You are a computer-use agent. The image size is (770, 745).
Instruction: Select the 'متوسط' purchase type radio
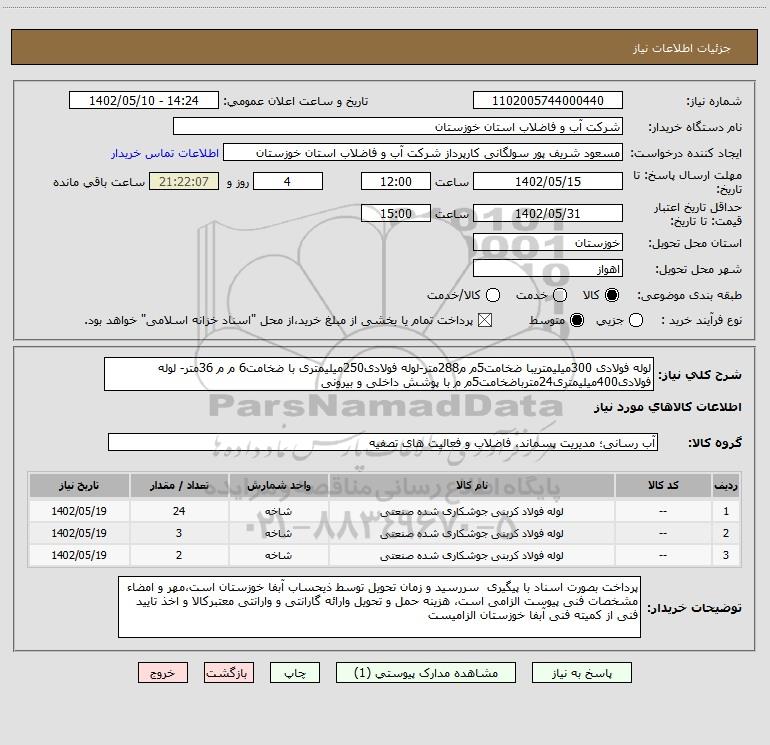pos(577,320)
